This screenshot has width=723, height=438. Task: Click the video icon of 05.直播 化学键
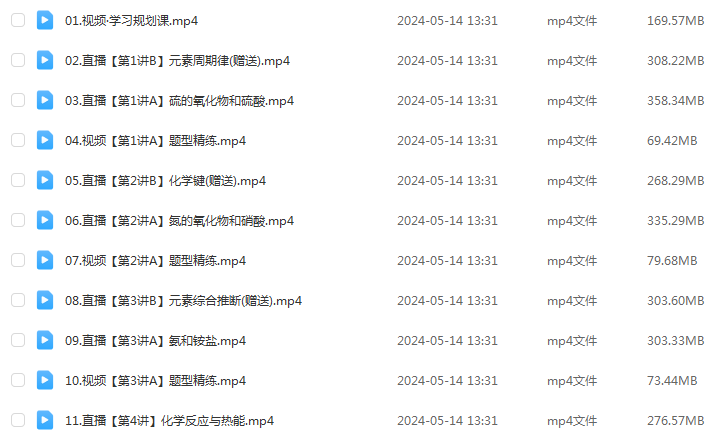45,180
